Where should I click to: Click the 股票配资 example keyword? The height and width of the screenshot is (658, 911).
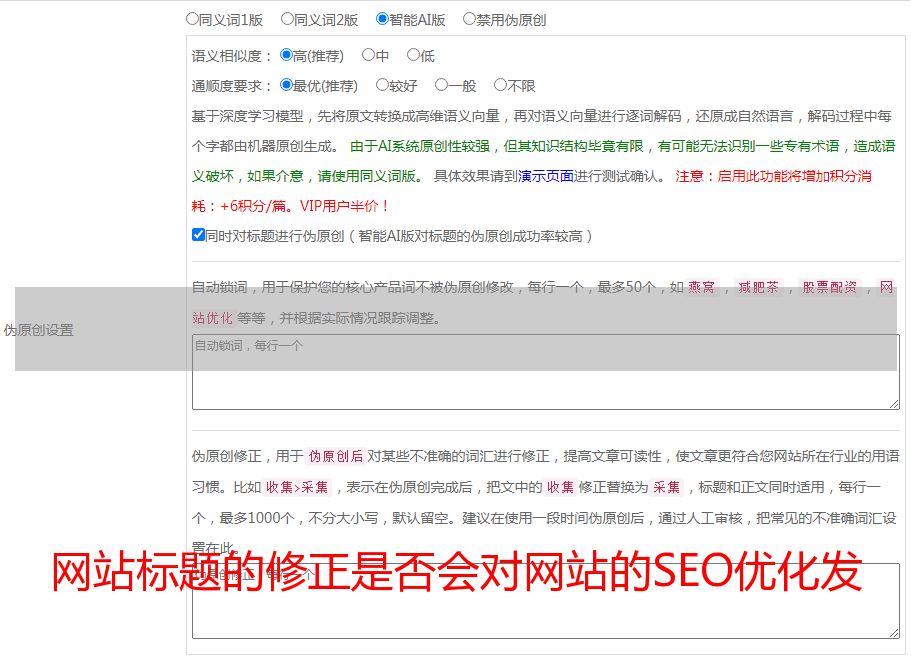[830, 287]
